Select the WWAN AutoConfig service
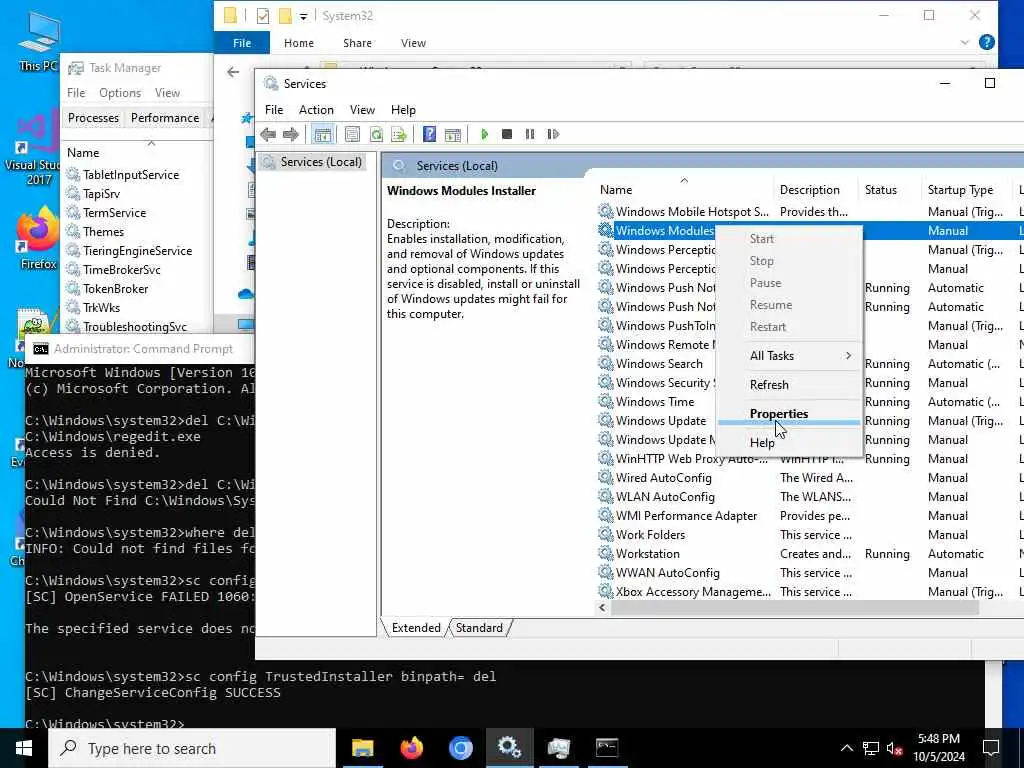The image size is (1024, 768). (667, 573)
